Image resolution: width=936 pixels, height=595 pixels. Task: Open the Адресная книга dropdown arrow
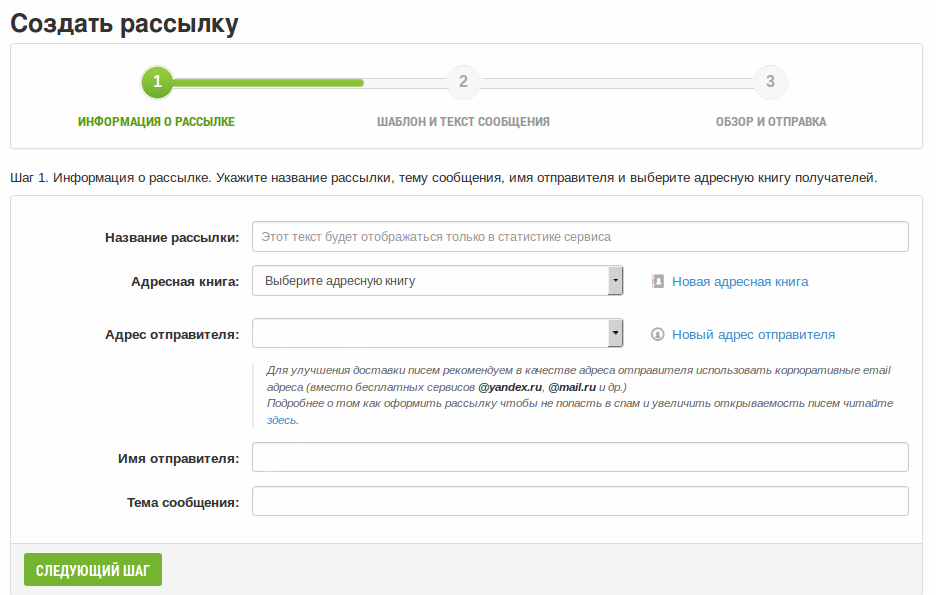click(615, 280)
